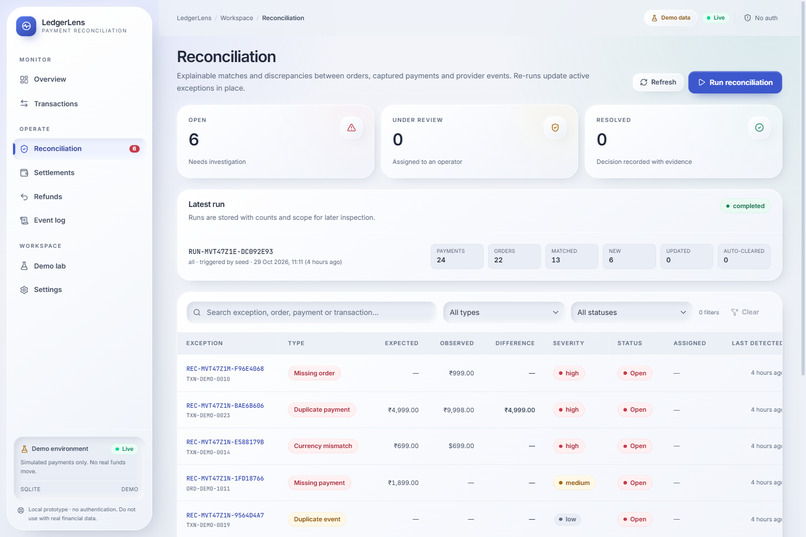Click the exception search field
The height and width of the screenshot is (537, 806).
pyautogui.click(x=311, y=312)
